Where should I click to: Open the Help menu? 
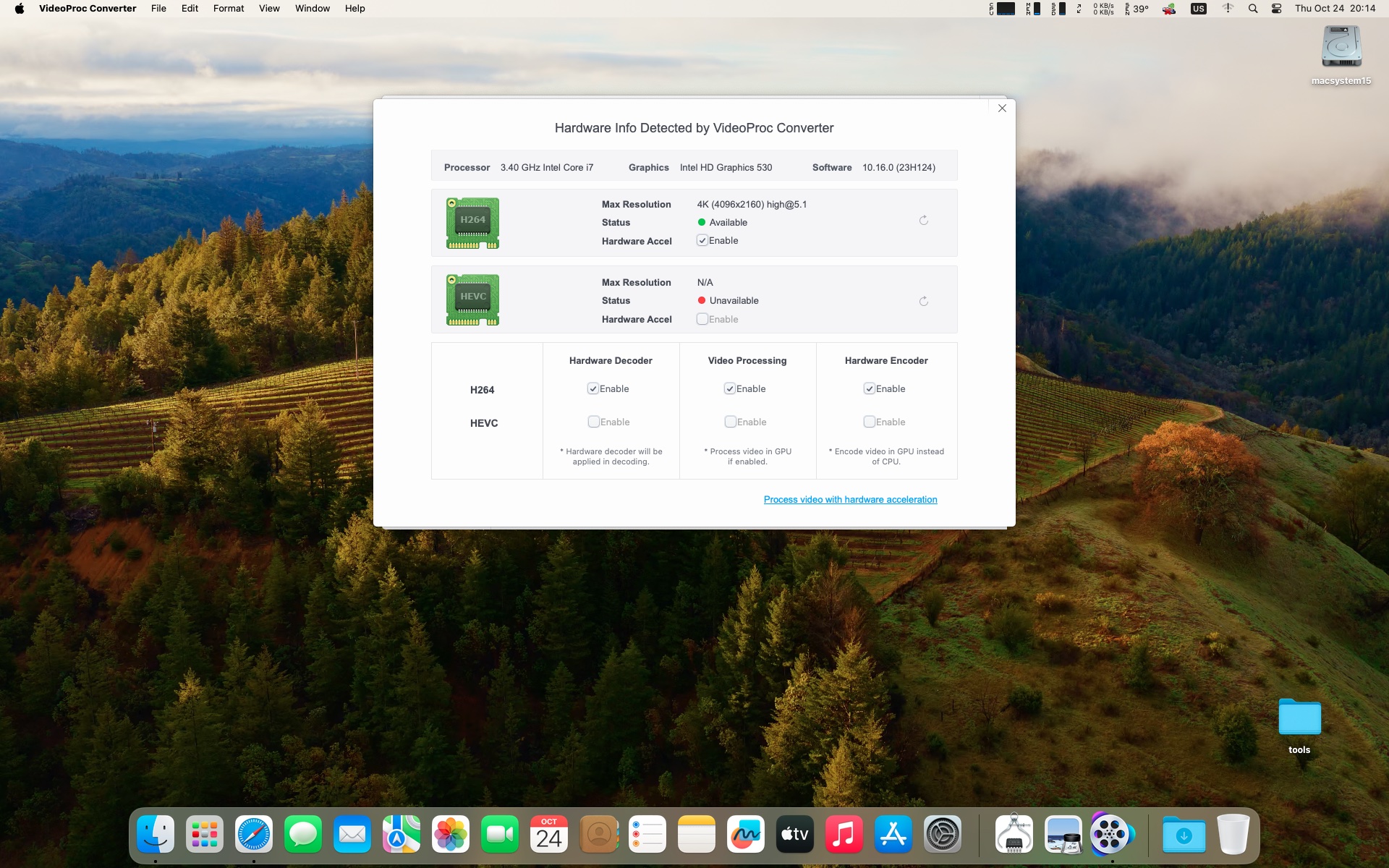(354, 9)
